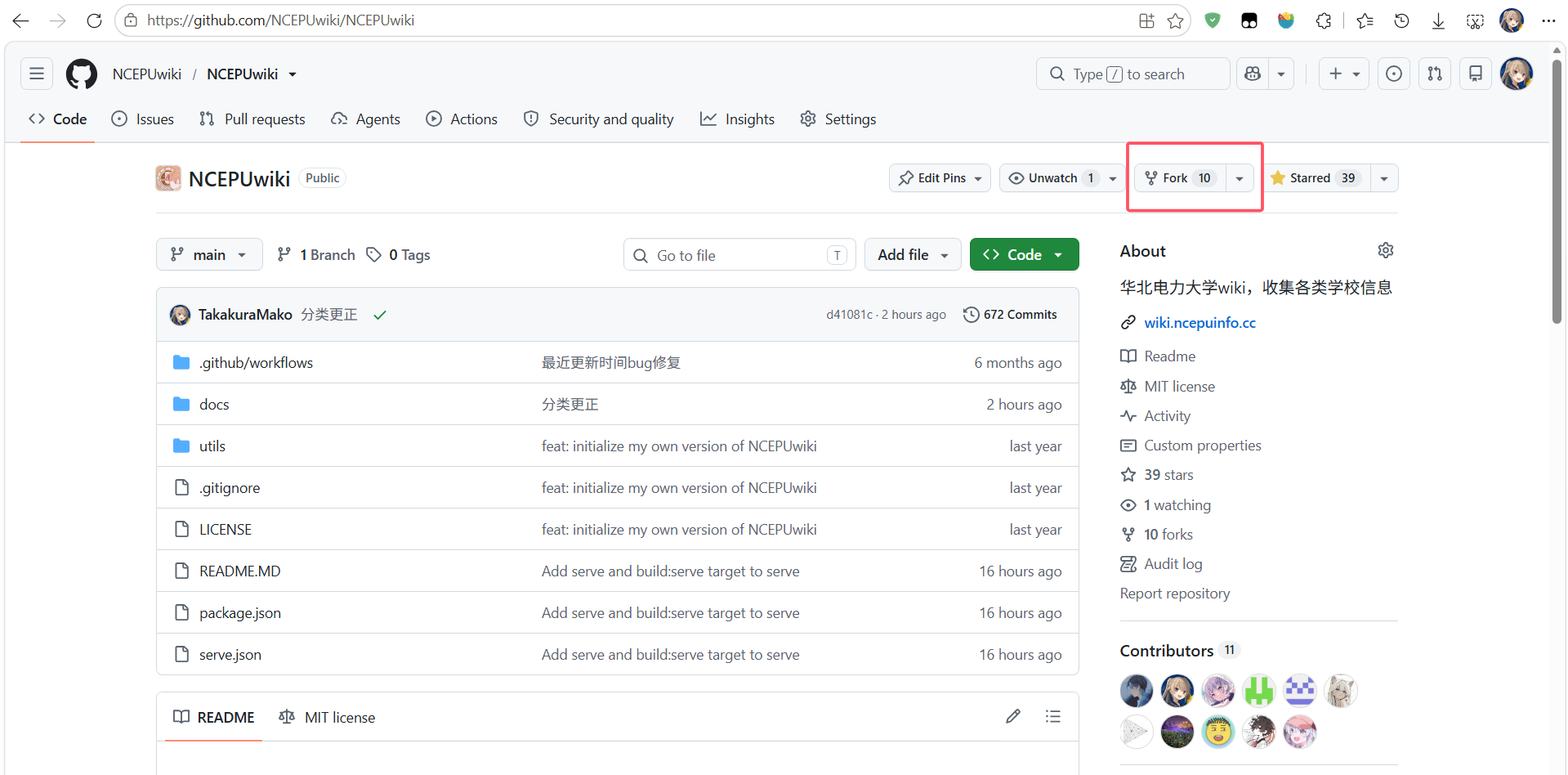
Task: View commit status green checkmark
Action: (380, 315)
